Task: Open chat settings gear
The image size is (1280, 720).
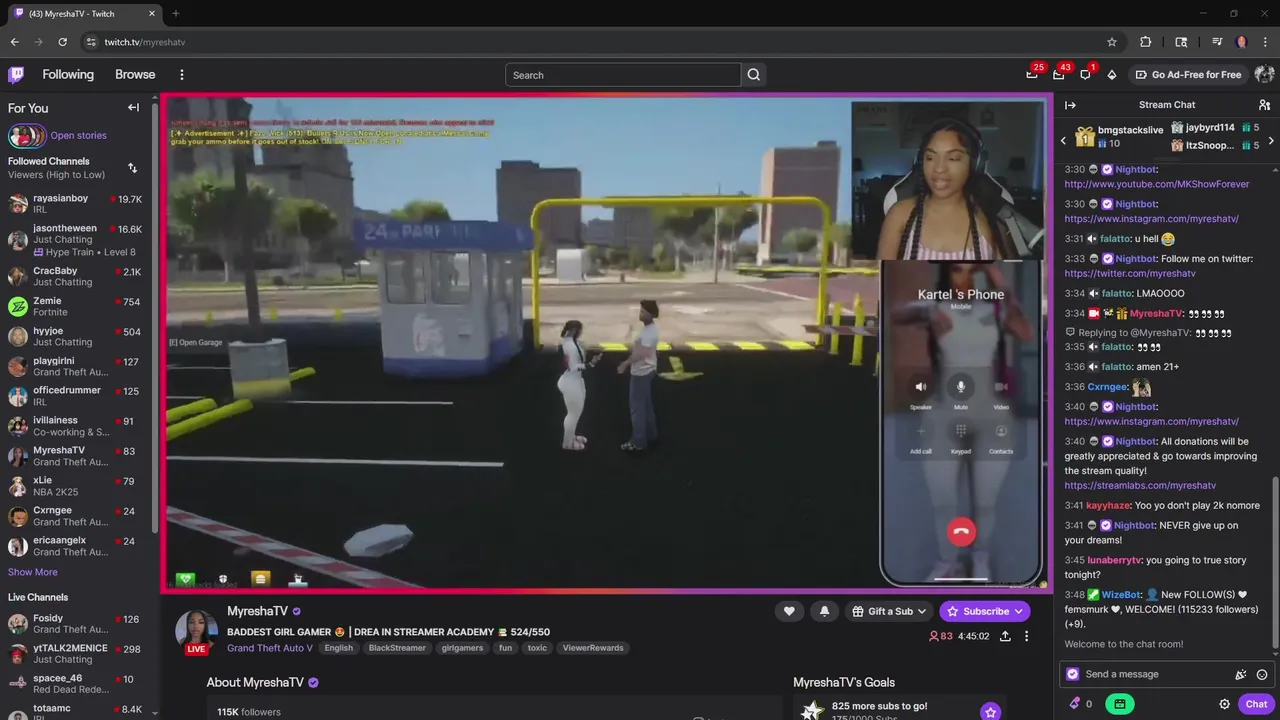Action: click(1224, 704)
